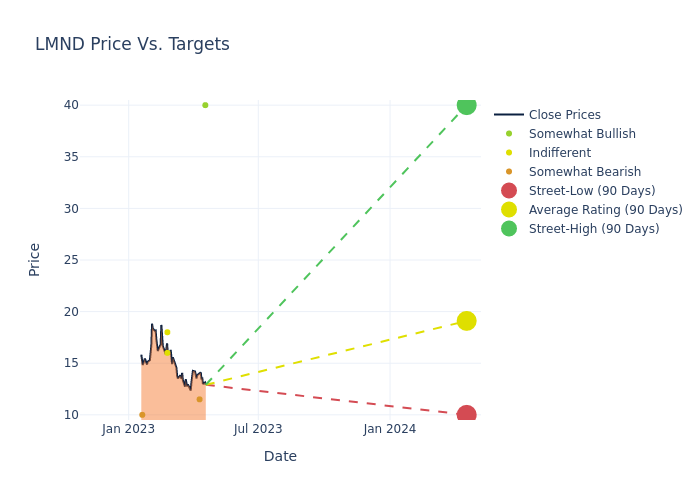
Task: Click the Indifferent yellow dot at 18
Action: coord(167,332)
